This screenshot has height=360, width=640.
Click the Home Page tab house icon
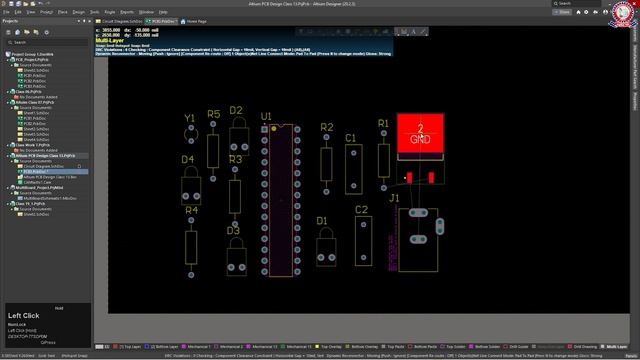(183, 21)
